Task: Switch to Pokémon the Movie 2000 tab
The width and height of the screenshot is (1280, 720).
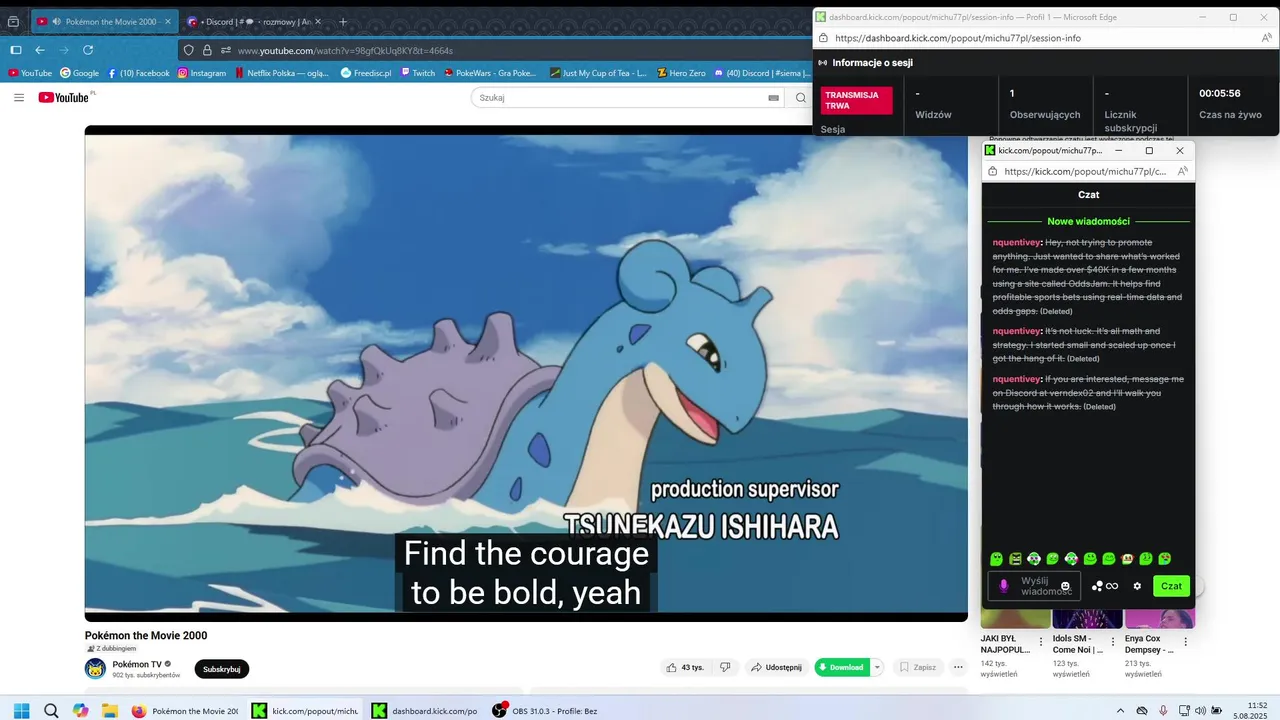Action: tap(104, 21)
